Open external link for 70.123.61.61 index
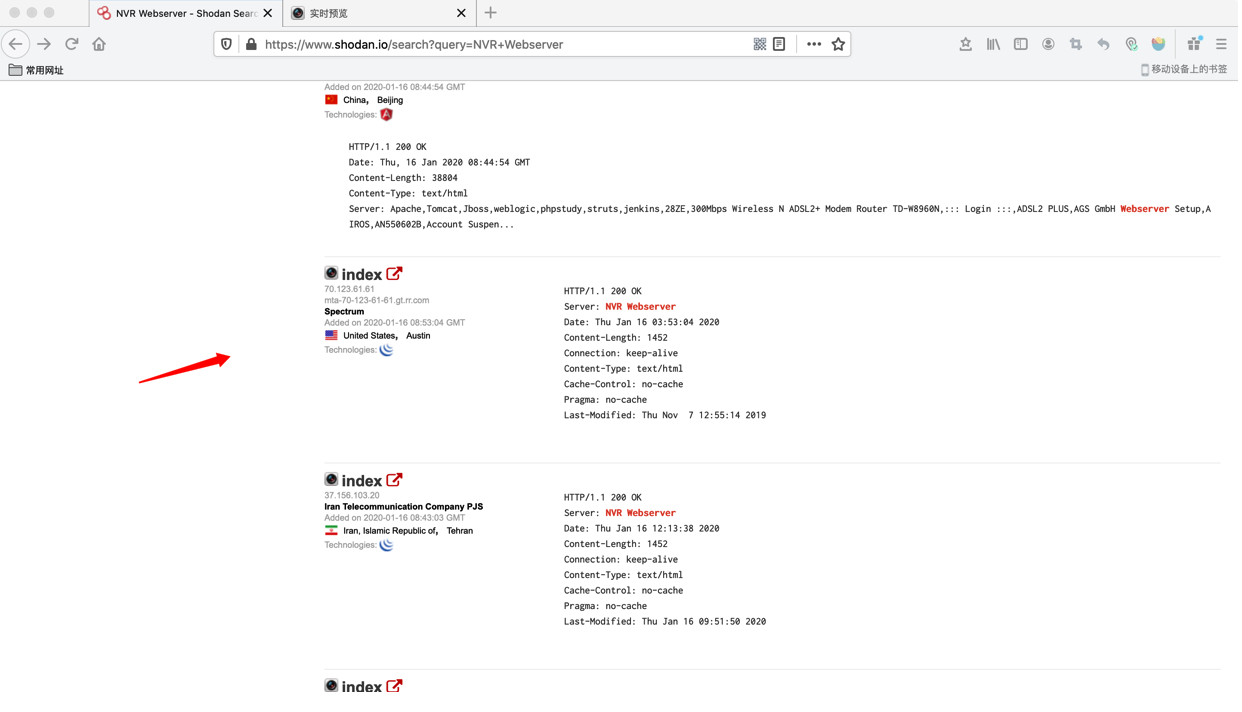 (x=394, y=273)
